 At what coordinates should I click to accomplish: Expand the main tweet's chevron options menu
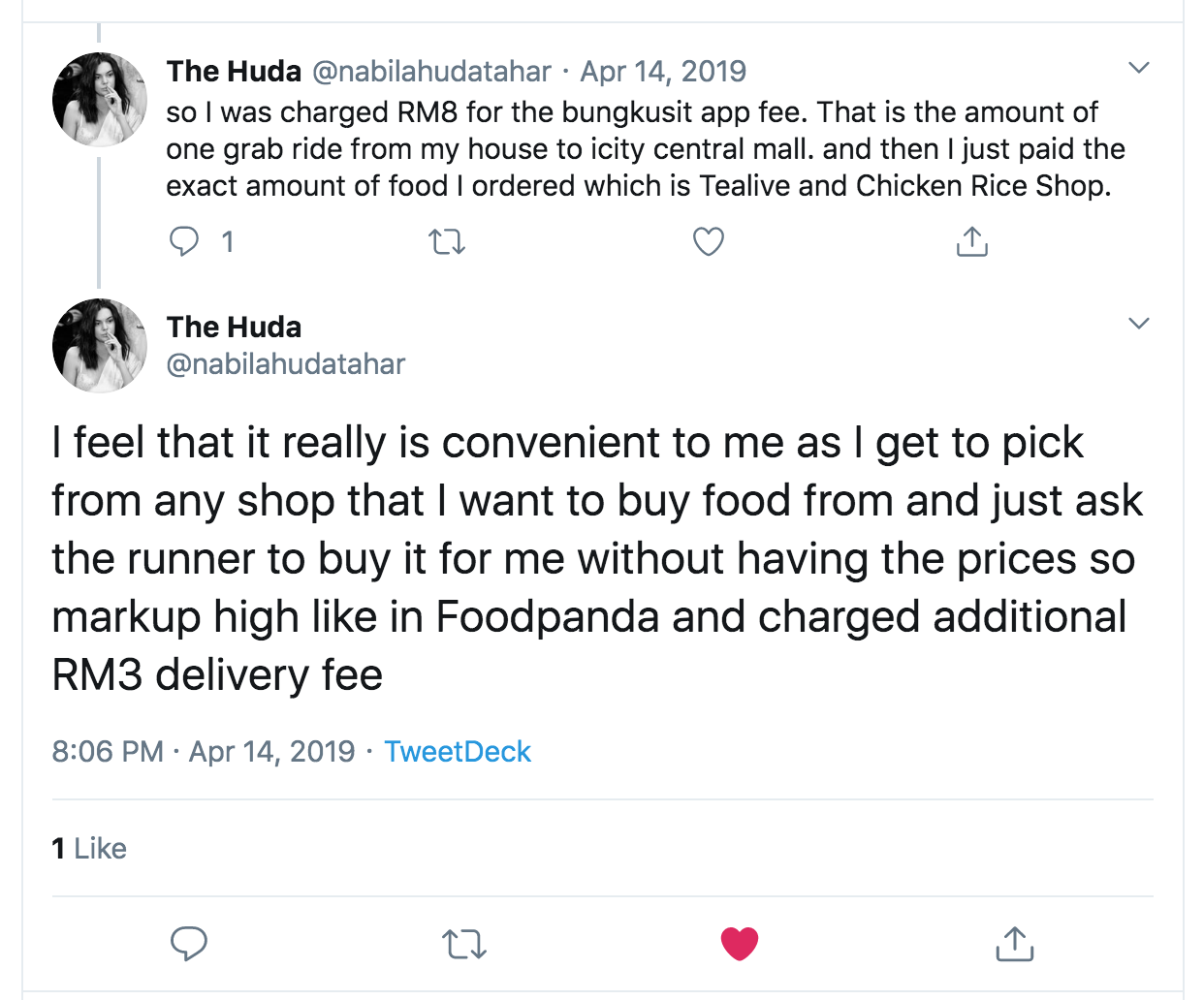(1139, 324)
